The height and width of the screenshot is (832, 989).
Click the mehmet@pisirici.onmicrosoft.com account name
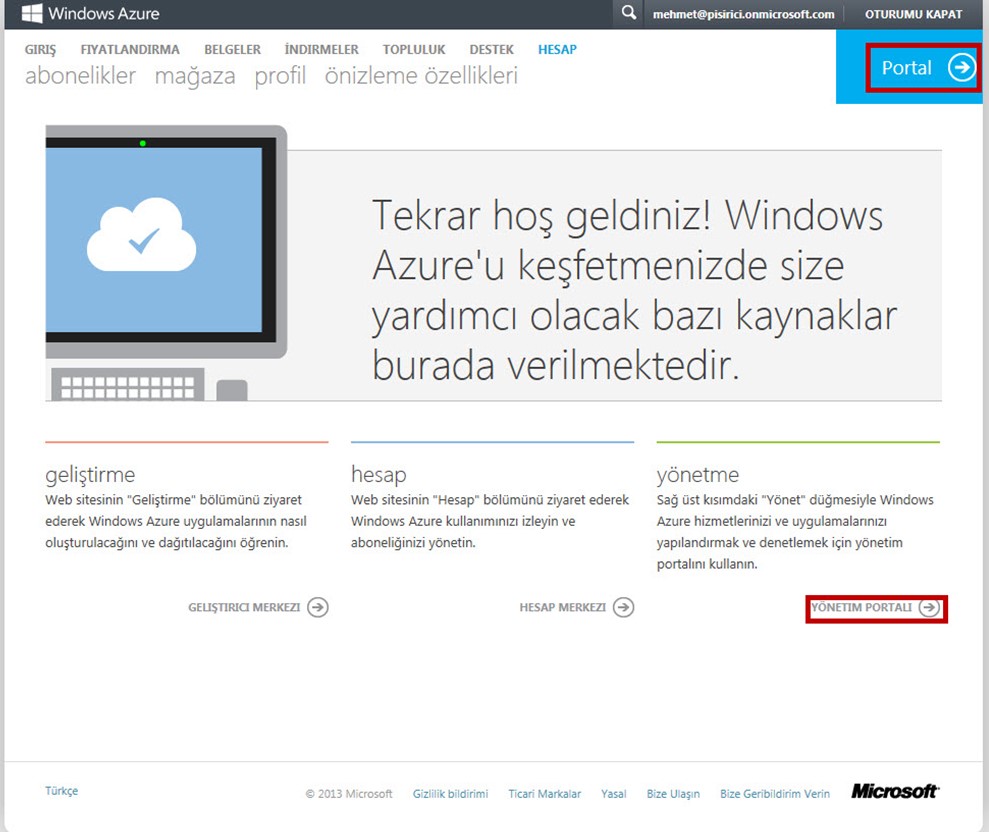[x=743, y=14]
